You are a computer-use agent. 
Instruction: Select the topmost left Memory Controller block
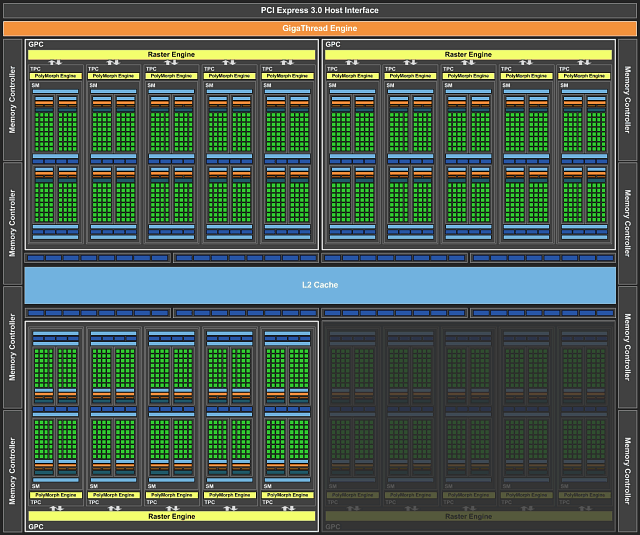pos(12,99)
